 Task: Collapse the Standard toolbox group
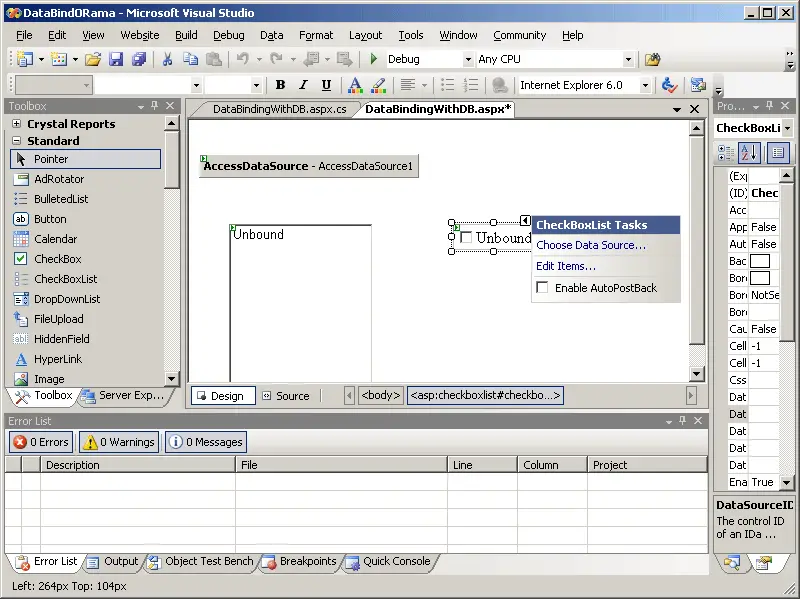coord(16,140)
